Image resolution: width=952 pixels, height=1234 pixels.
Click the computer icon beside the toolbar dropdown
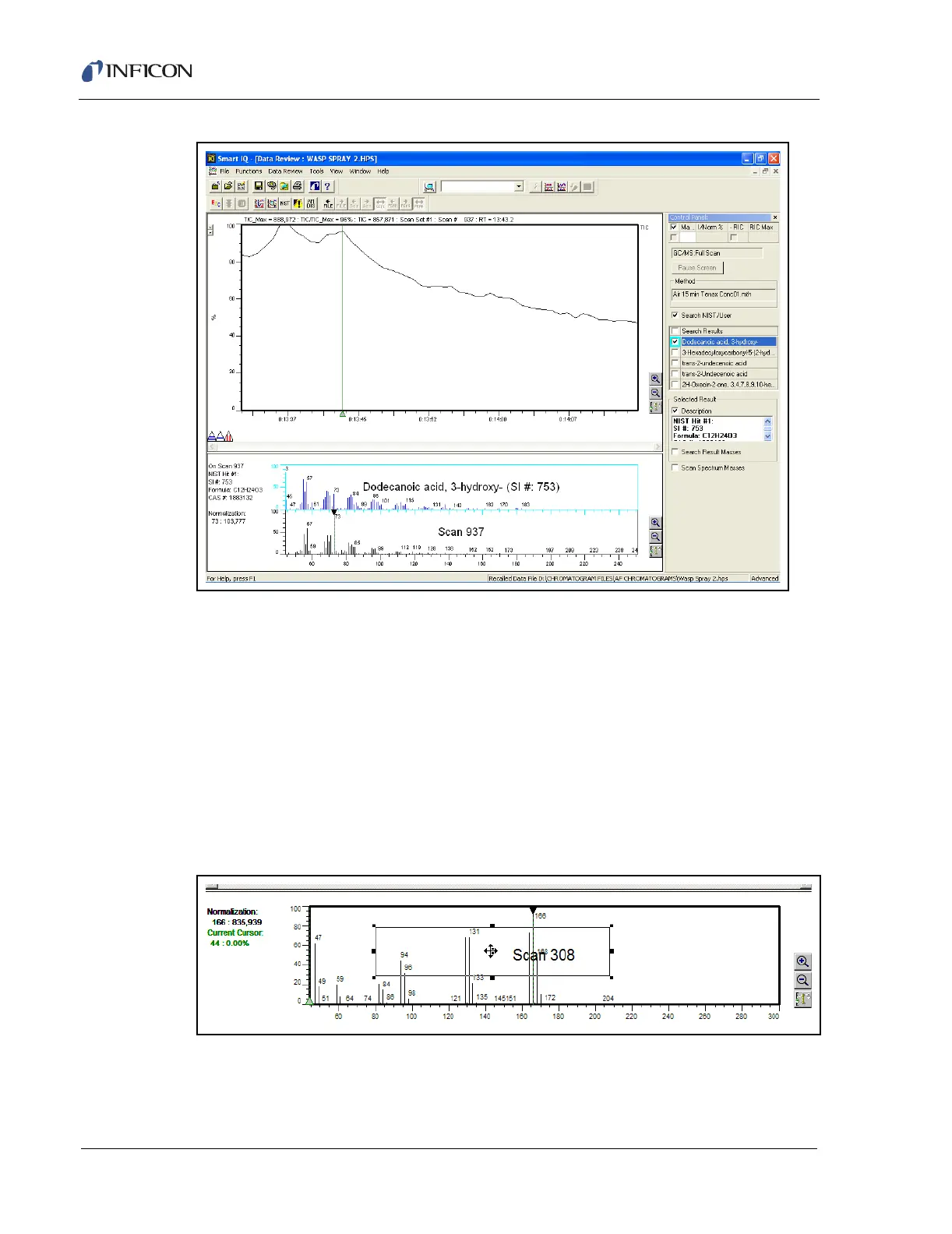click(429, 186)
